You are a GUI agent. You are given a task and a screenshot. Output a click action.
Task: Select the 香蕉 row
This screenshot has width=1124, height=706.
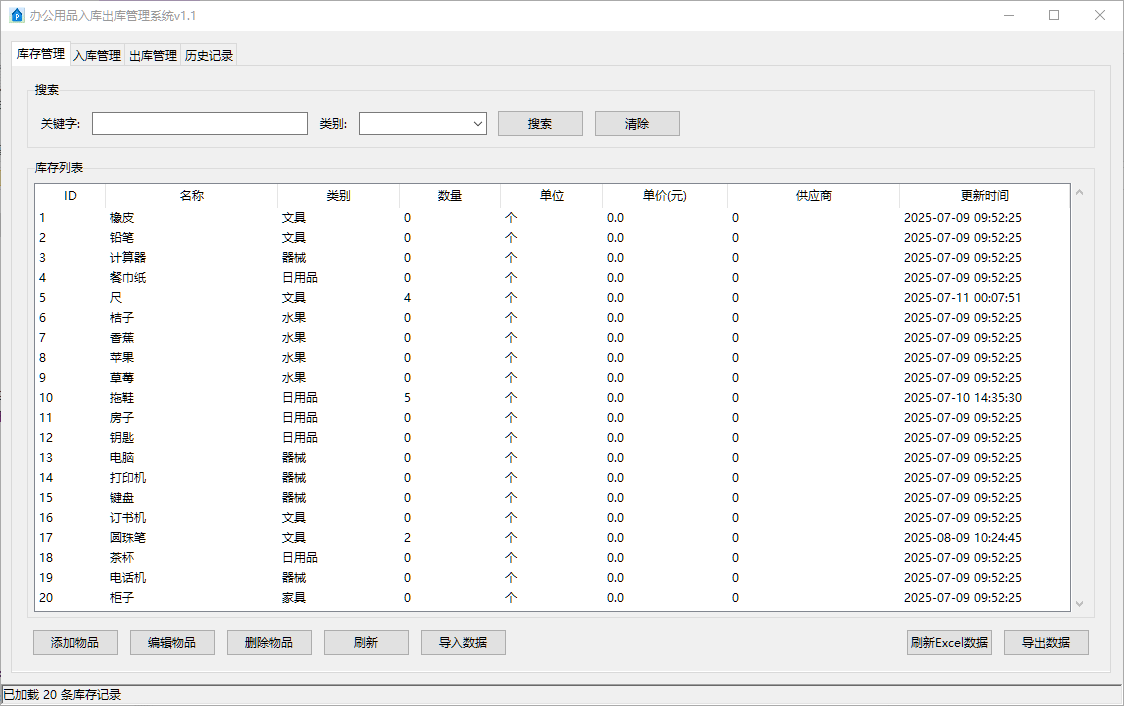tap(552, 338)
